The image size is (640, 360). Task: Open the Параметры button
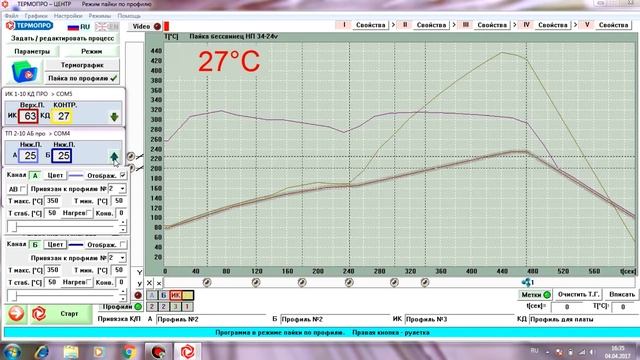pyautogui.click(x=32, y=51)
